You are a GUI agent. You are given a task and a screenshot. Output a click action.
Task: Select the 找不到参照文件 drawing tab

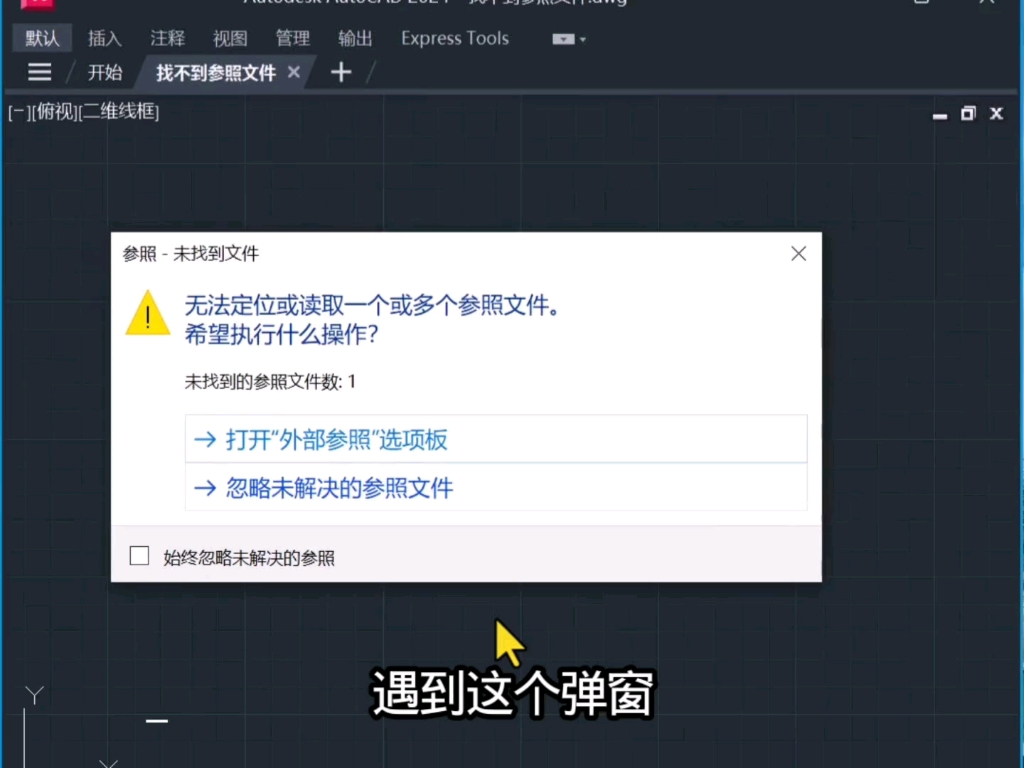coord(216,72)
